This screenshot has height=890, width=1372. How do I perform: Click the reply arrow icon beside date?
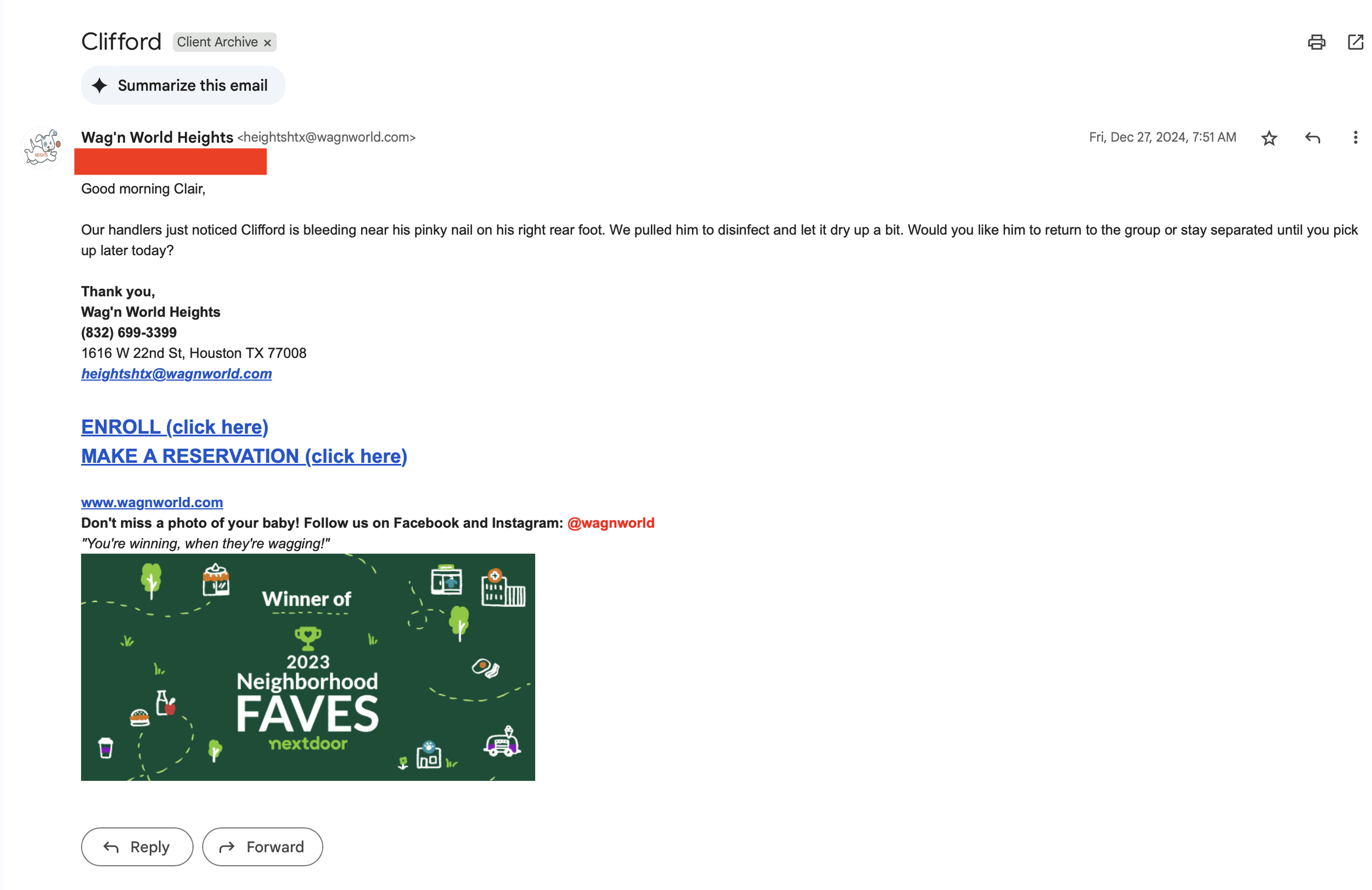(x=1312, y=138)
